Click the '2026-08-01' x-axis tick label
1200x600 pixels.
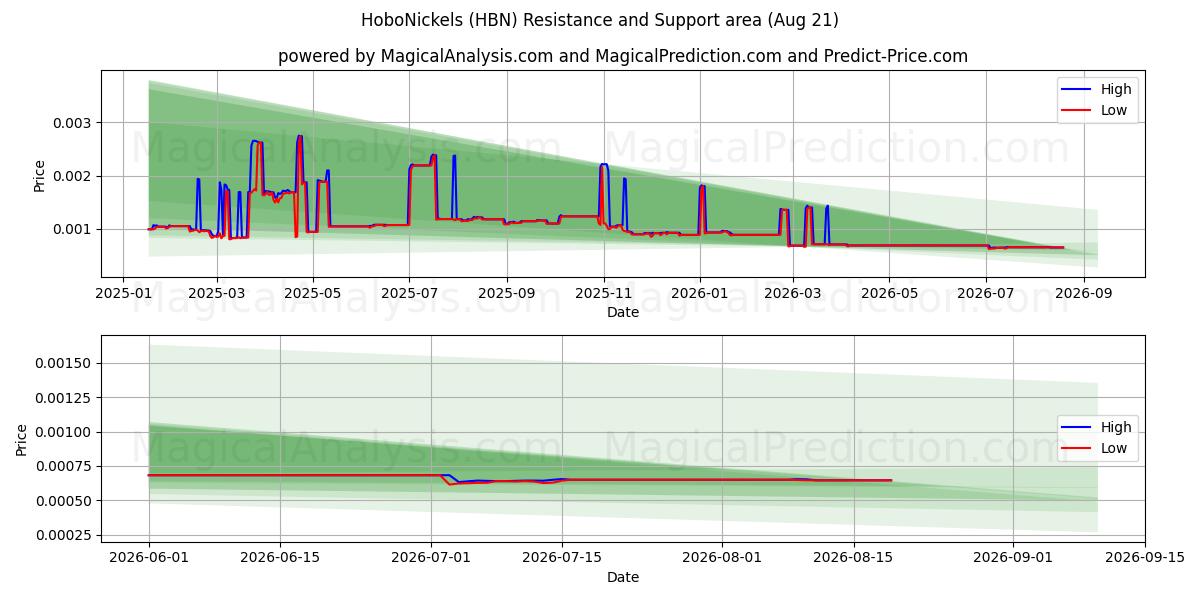pos(722,558)
